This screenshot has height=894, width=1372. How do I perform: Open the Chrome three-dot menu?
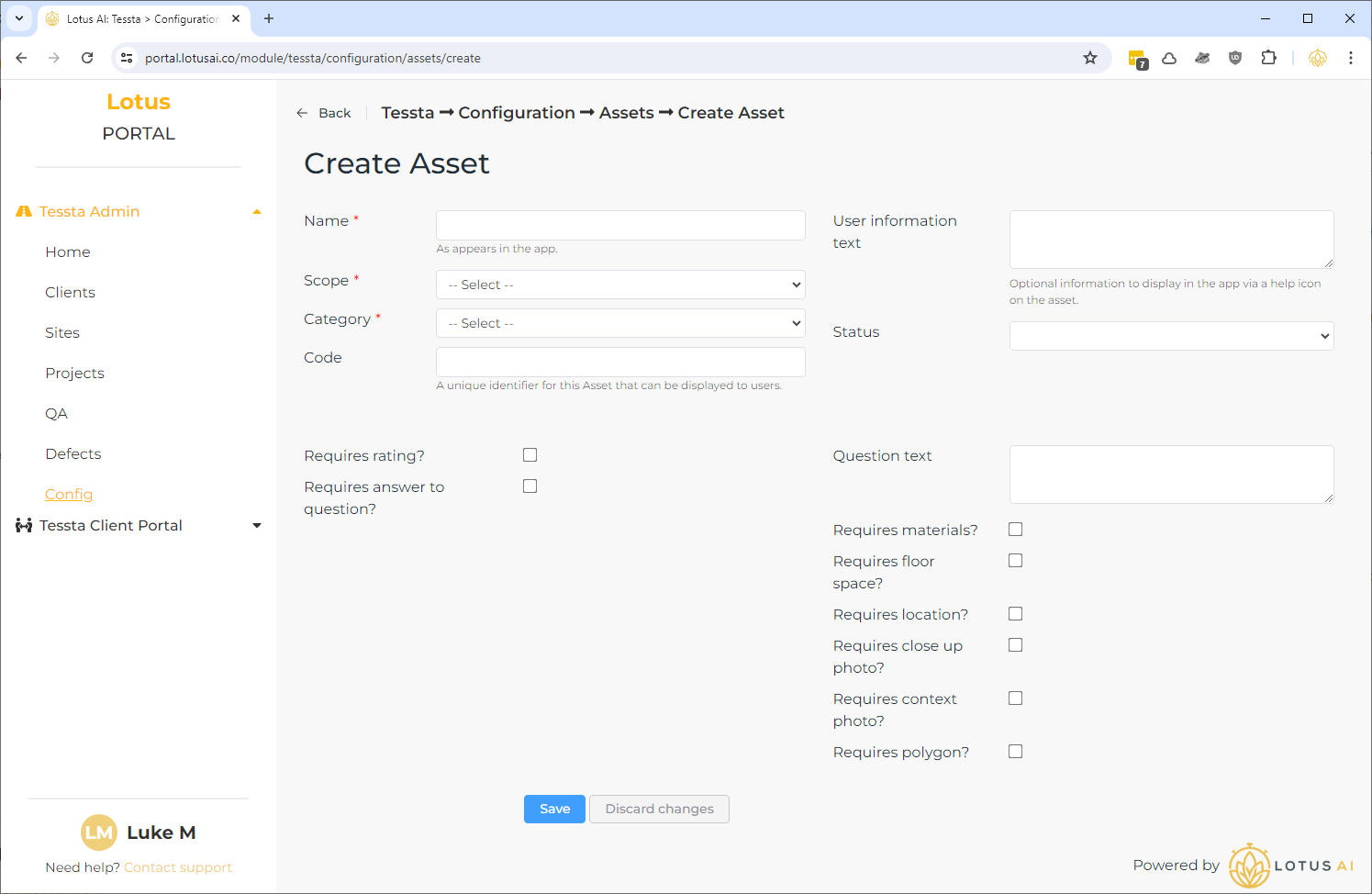(x=1351, y=58)
